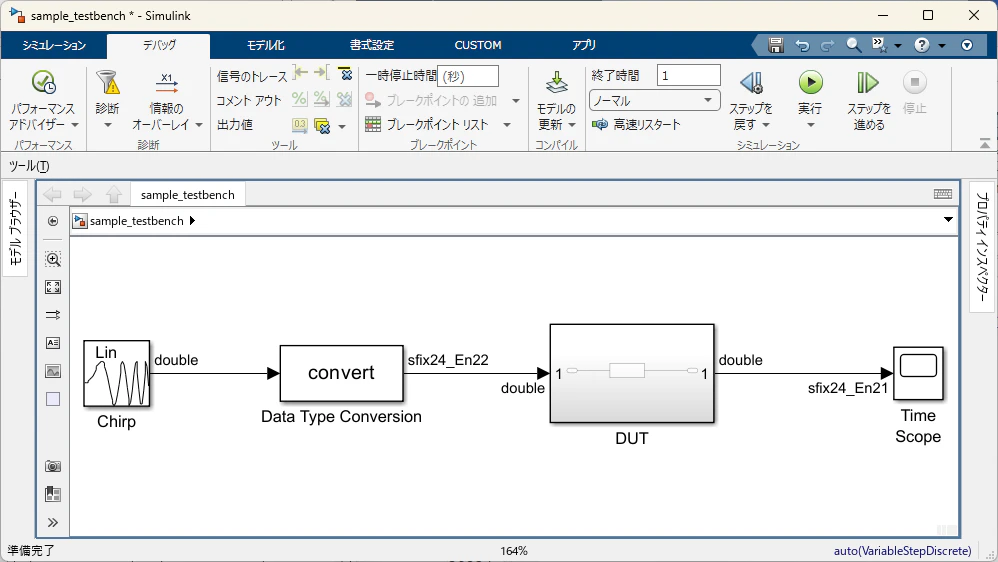
Task: Open the 書式設定 tab
Action: coord(372,45)
